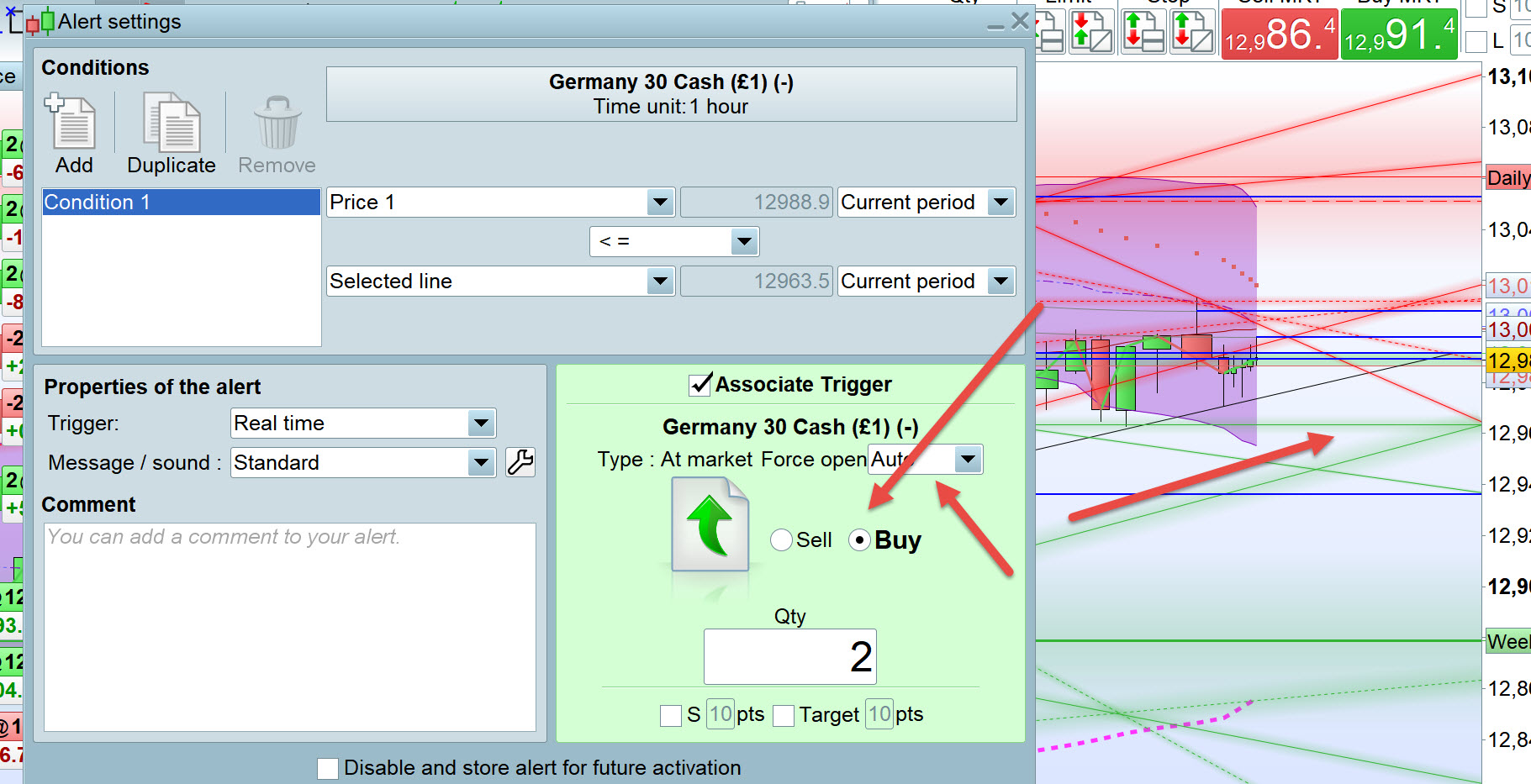Click the Germany 30 Cash Time unit header button
The width and height of the screenshot is (1531, 784).
[x=671, y=94]
